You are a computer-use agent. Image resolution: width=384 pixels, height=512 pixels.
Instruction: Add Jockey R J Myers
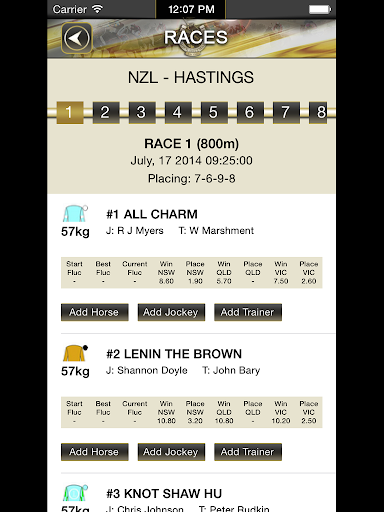[171, 312]
